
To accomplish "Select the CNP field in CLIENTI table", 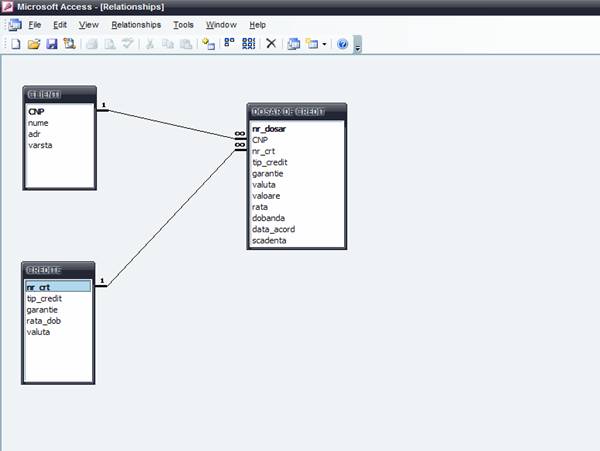I will point(36,112).
